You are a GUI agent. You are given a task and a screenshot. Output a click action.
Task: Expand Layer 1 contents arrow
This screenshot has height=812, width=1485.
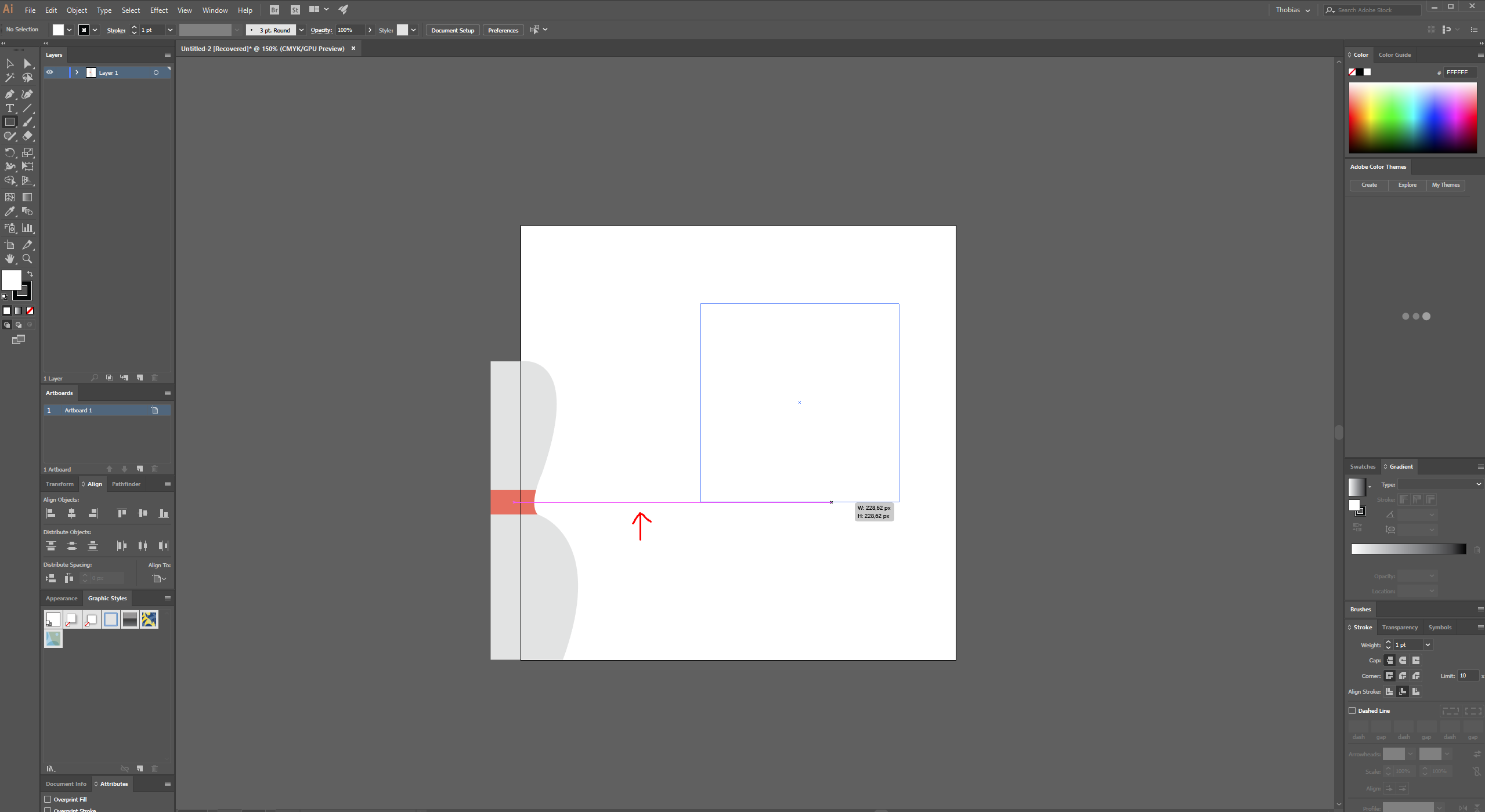pyautogui.click(x=77, y=72)
